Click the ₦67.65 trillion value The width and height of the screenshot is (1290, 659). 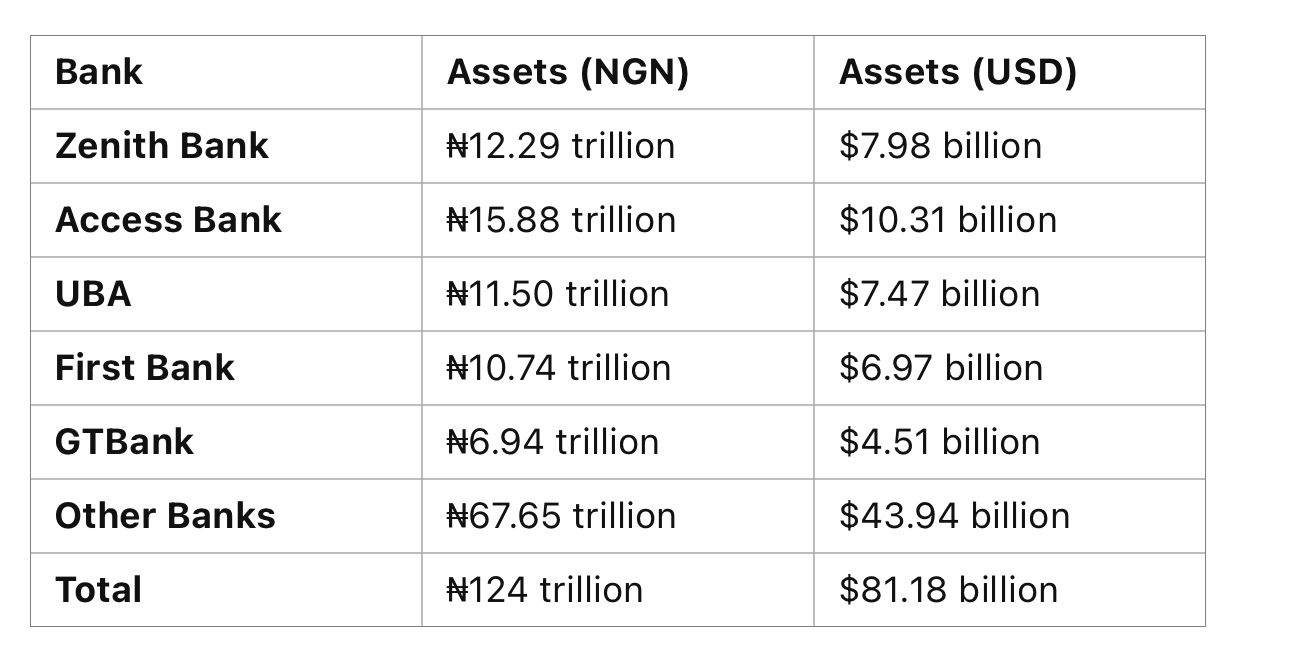pyautogui.click(x=560, y=516)
